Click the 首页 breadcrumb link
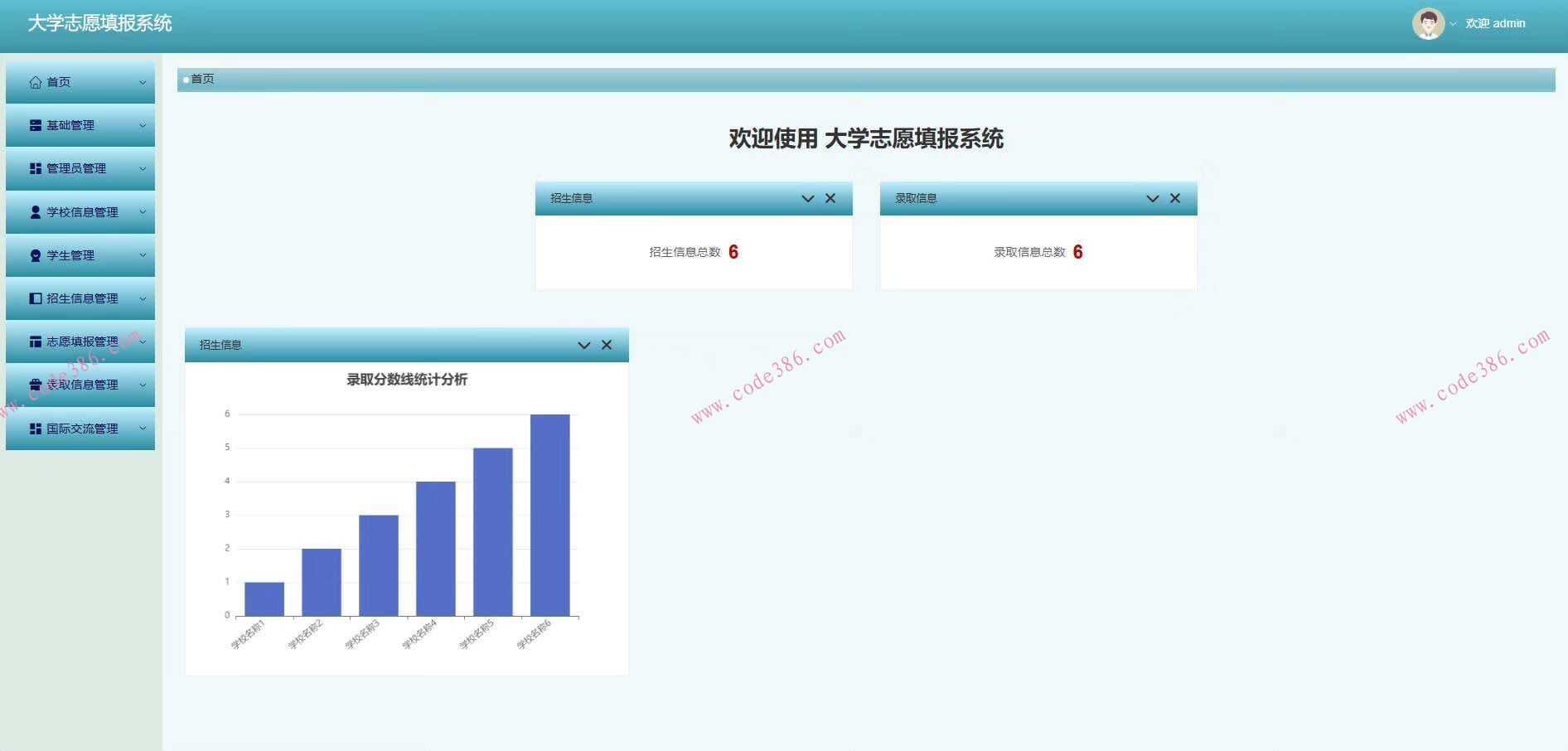Image resolution: width=1568 pixels, height=751 pixels. (x=202, y=79)
